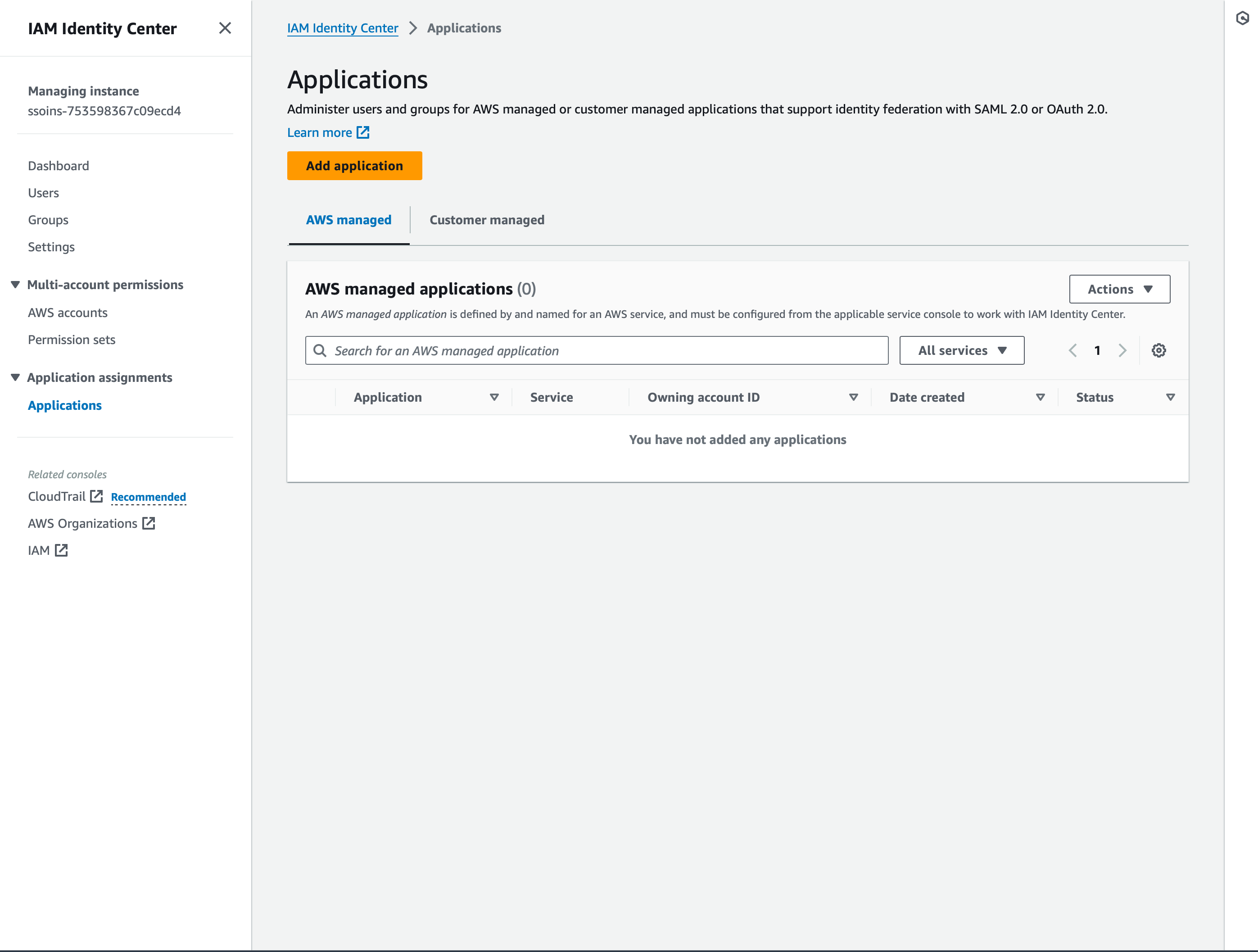Click the hexagon icon in top-right corner
Viewport: 1258px width, 952px height.
coord(1242,18)
